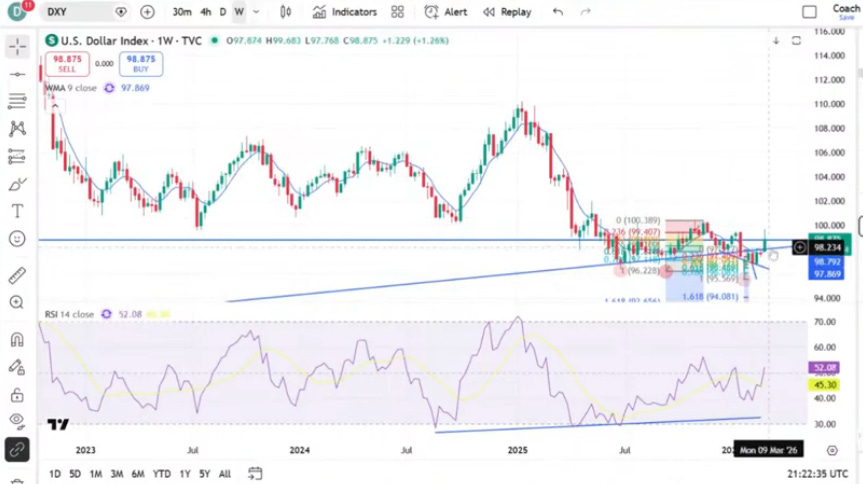Open the Indicators dialog

(x=345, y=12)
